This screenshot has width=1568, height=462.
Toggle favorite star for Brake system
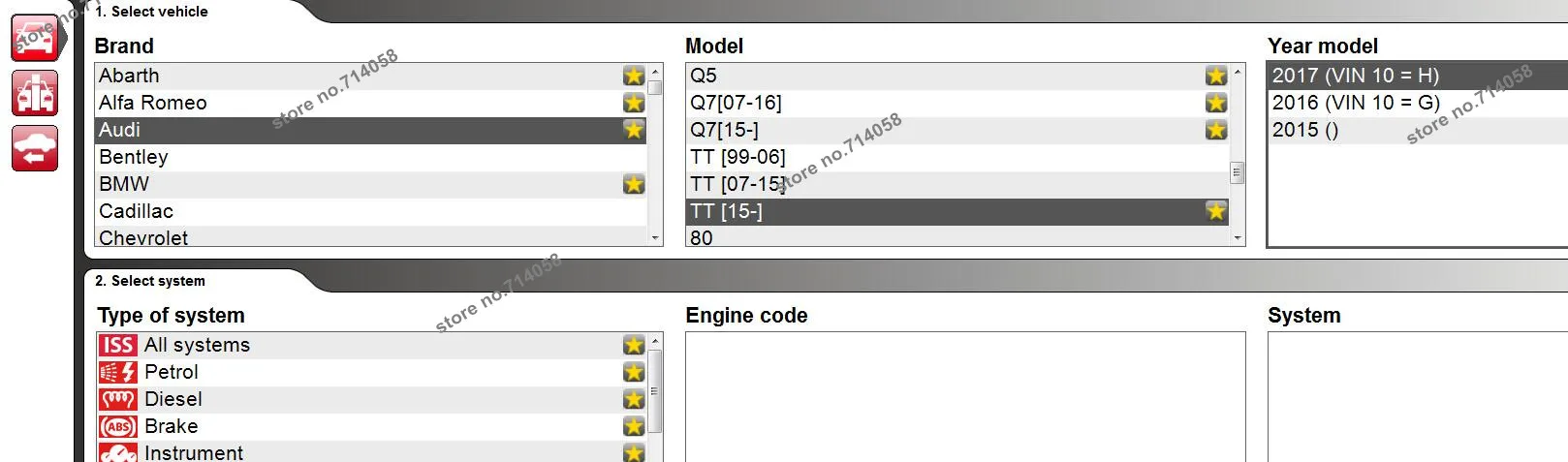(x=634, y=426)
